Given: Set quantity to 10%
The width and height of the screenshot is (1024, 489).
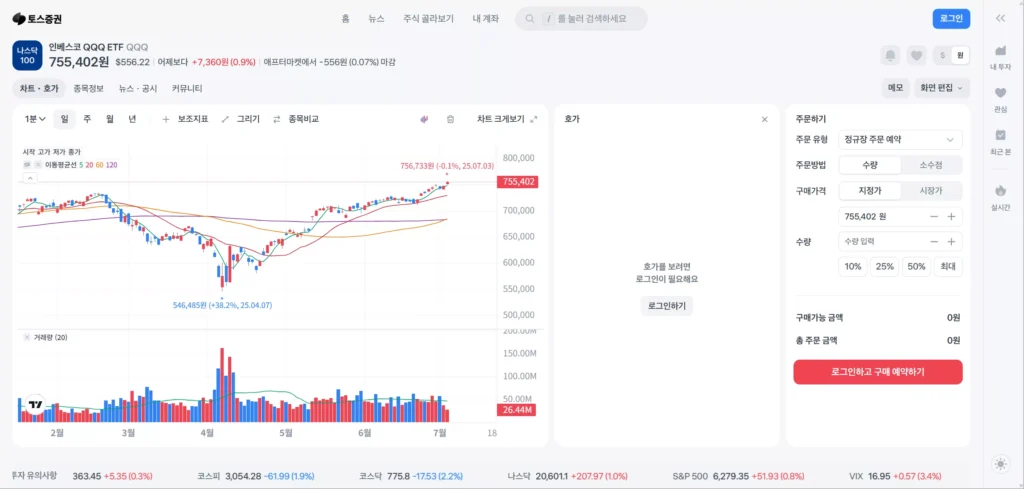Looking at the screenshot, I should coord(853,267).
